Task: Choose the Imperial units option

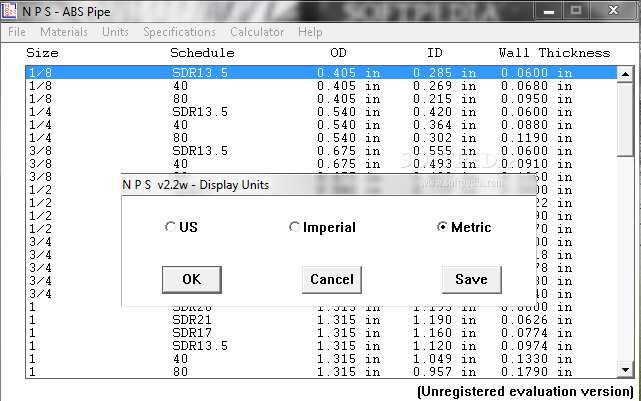Action: click(x=322, y=227)
